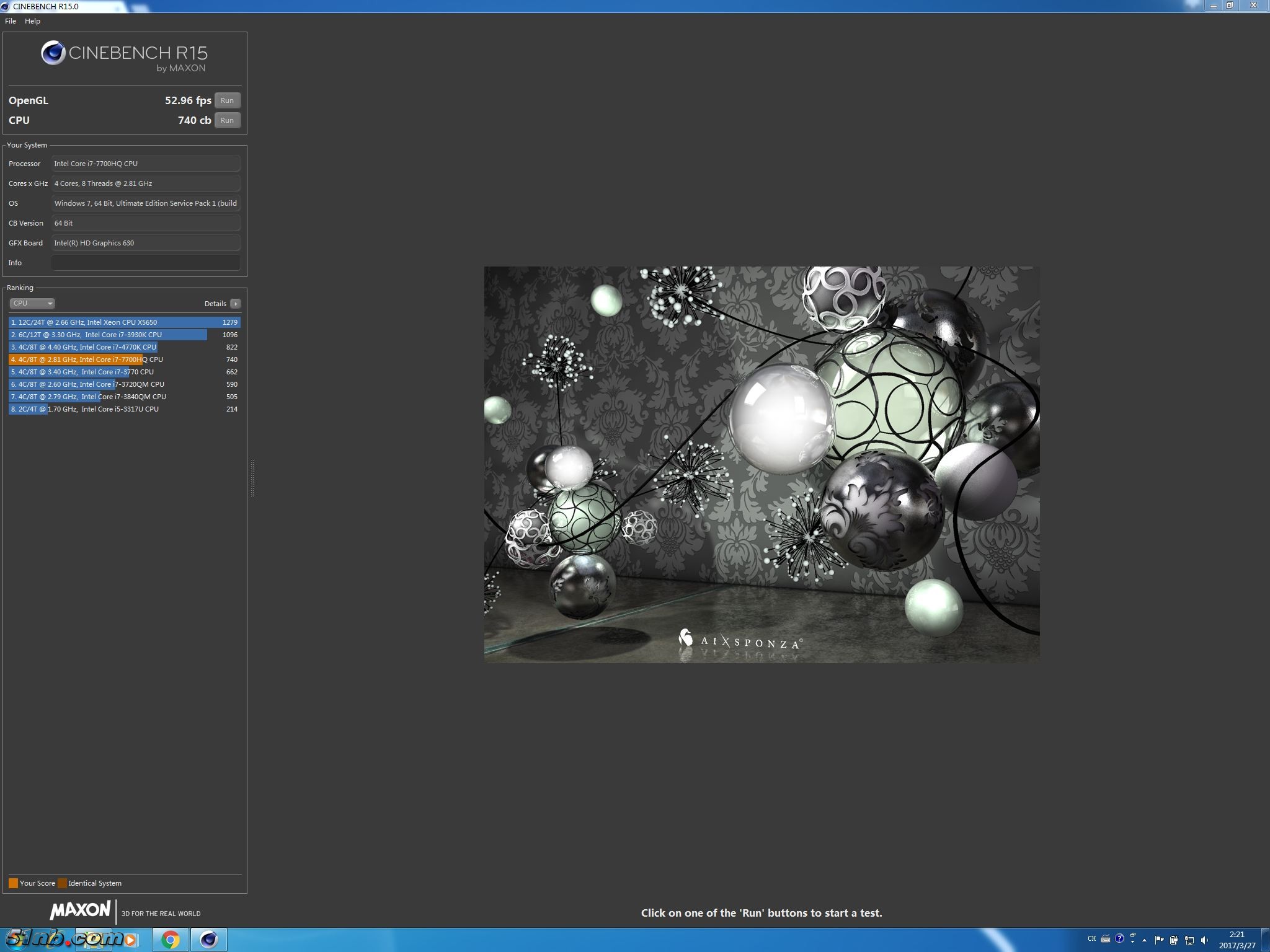The width and height of the screenshot is (1270, 952).
Task: Show hidden tray icons arrow
Action: point(1145,940)
